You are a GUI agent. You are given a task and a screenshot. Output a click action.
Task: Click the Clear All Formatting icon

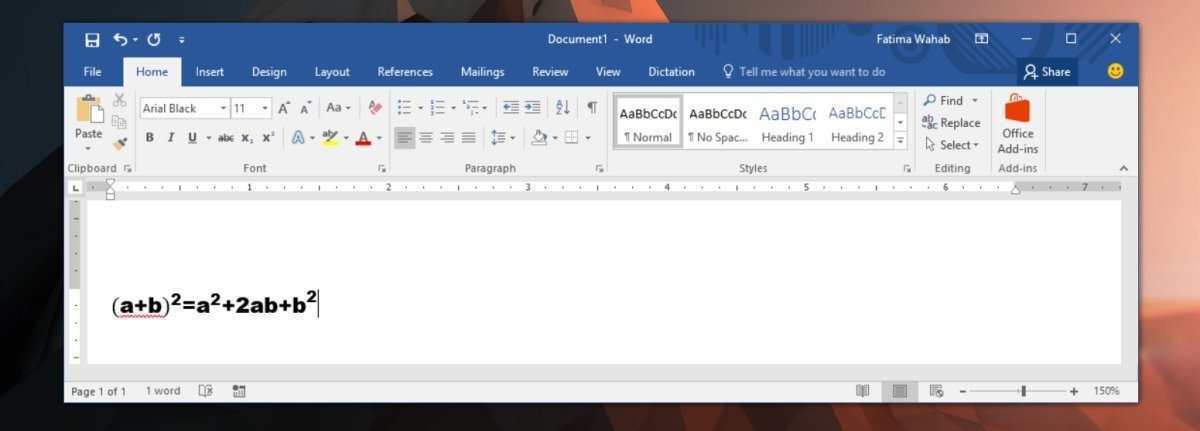coord(375,108)
